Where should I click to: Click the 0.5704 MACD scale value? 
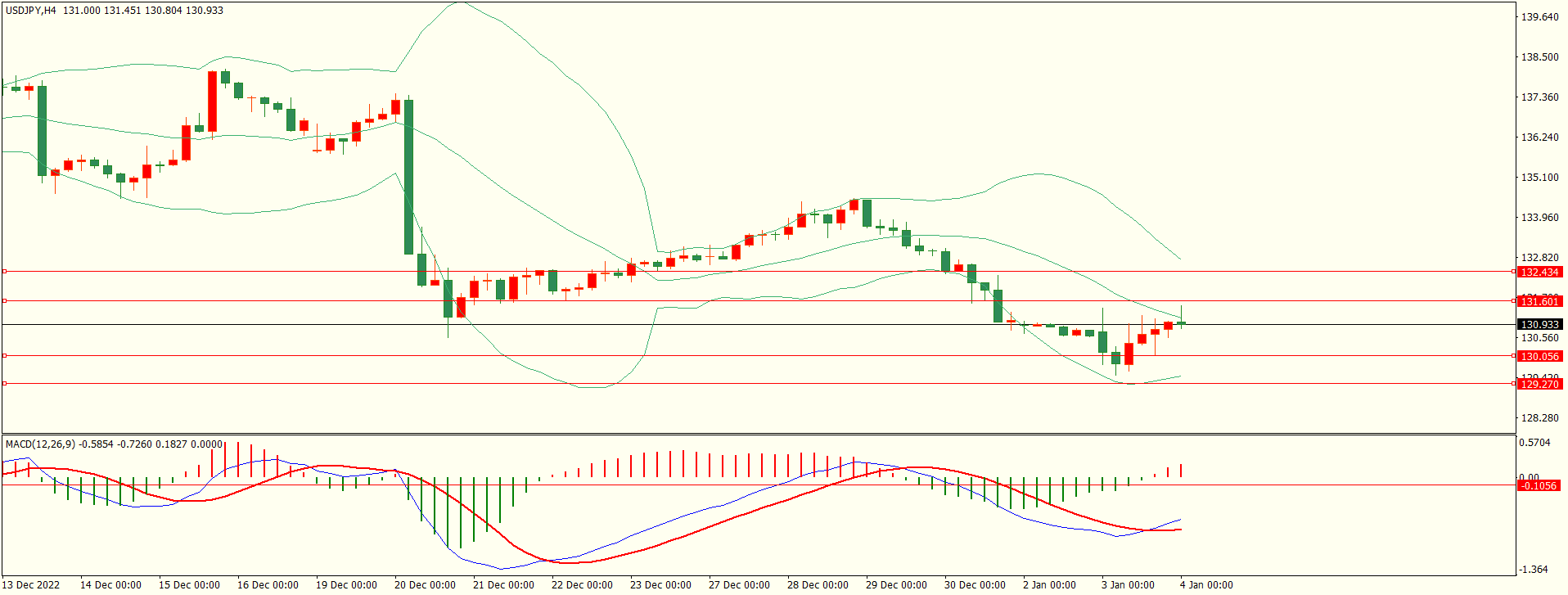[x=1534, y=443]
